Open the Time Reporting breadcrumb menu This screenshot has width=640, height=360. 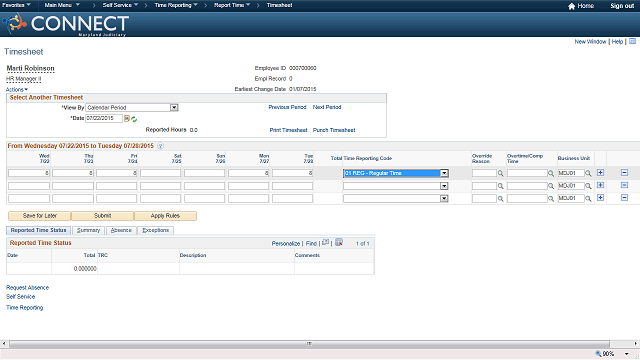176,5
